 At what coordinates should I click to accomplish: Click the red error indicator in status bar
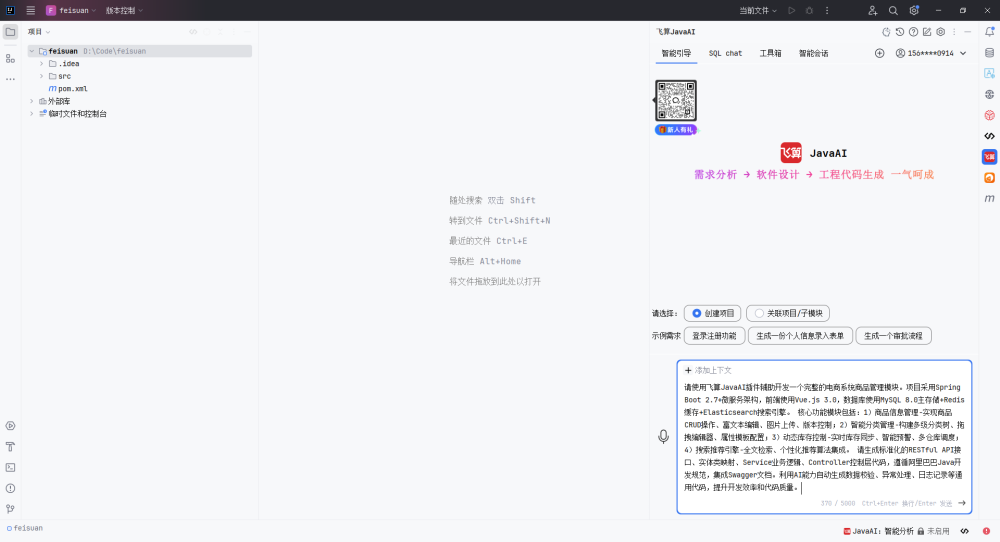pyautogui.click(x=987, y=531)
